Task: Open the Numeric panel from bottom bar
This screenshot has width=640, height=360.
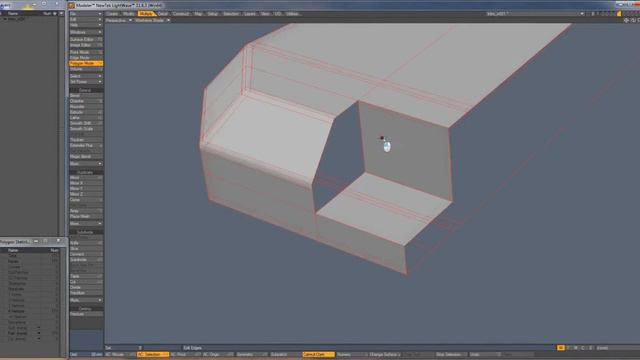Action: pyautogui.click(x=352, y=355)
